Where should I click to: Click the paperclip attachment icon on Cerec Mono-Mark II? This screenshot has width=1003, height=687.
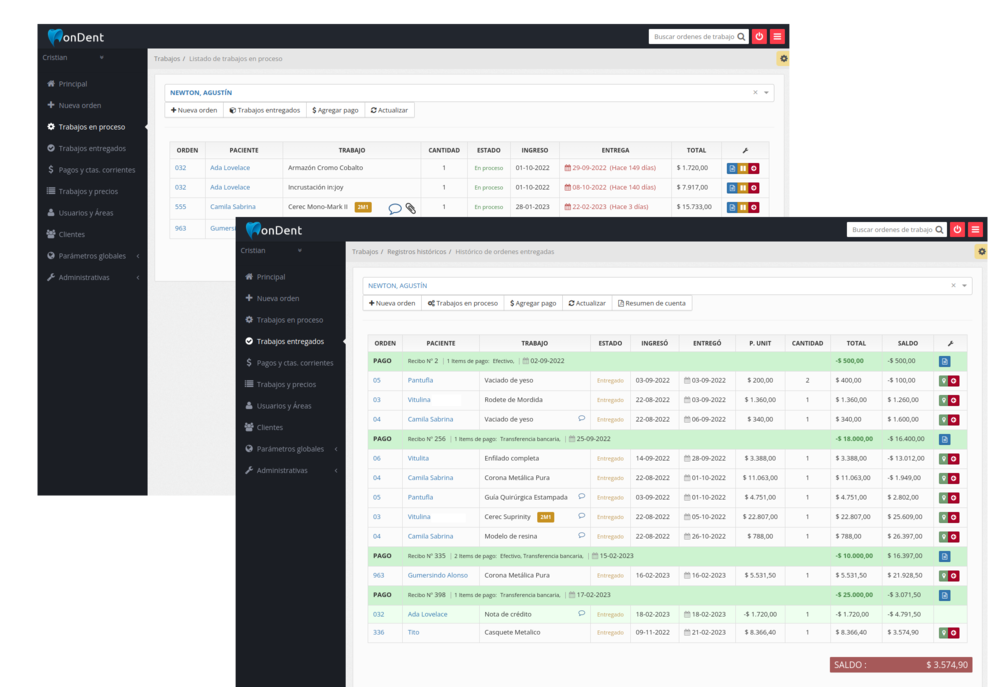411,208
